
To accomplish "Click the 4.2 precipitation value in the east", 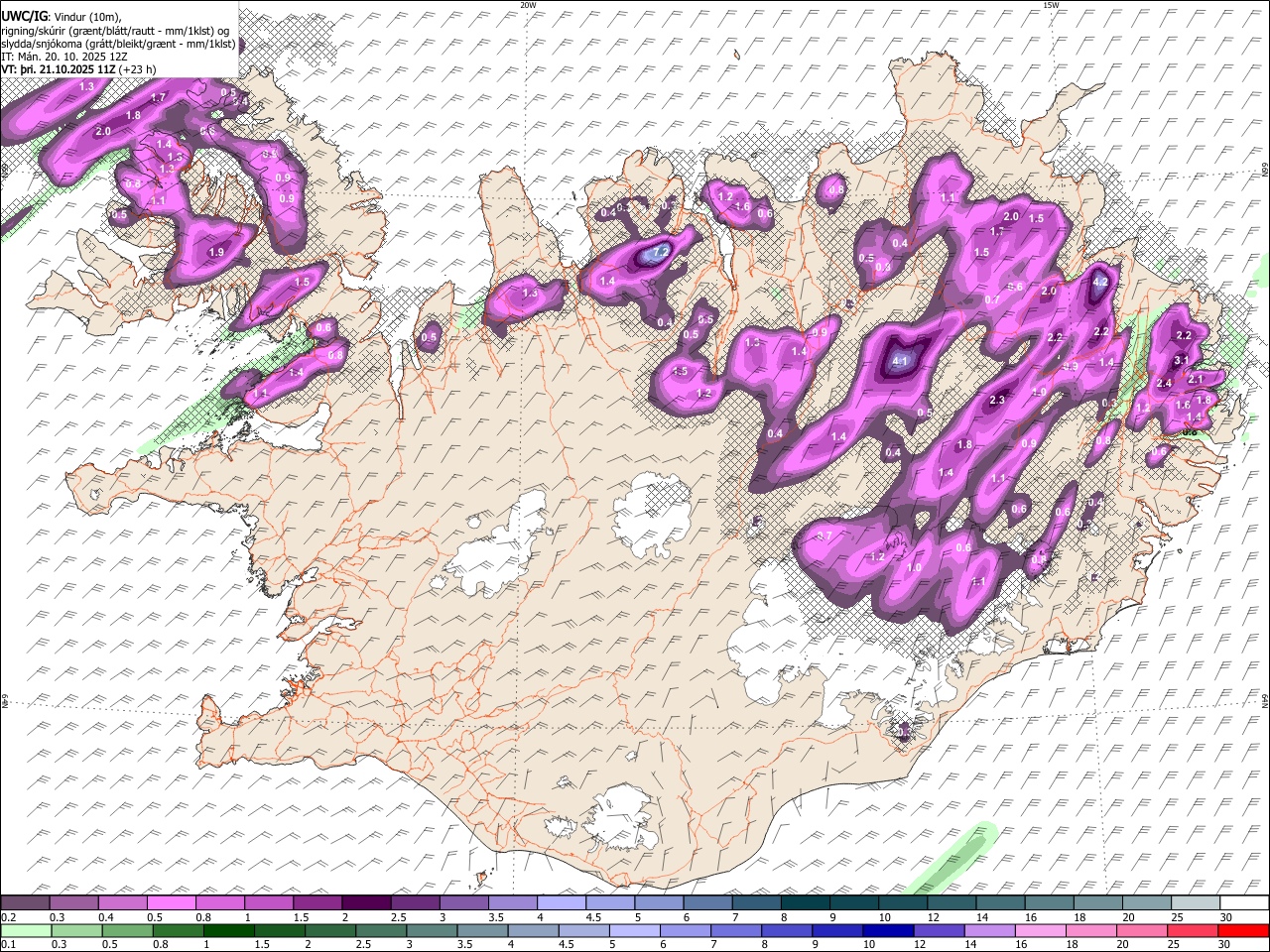I will 1099,282.
